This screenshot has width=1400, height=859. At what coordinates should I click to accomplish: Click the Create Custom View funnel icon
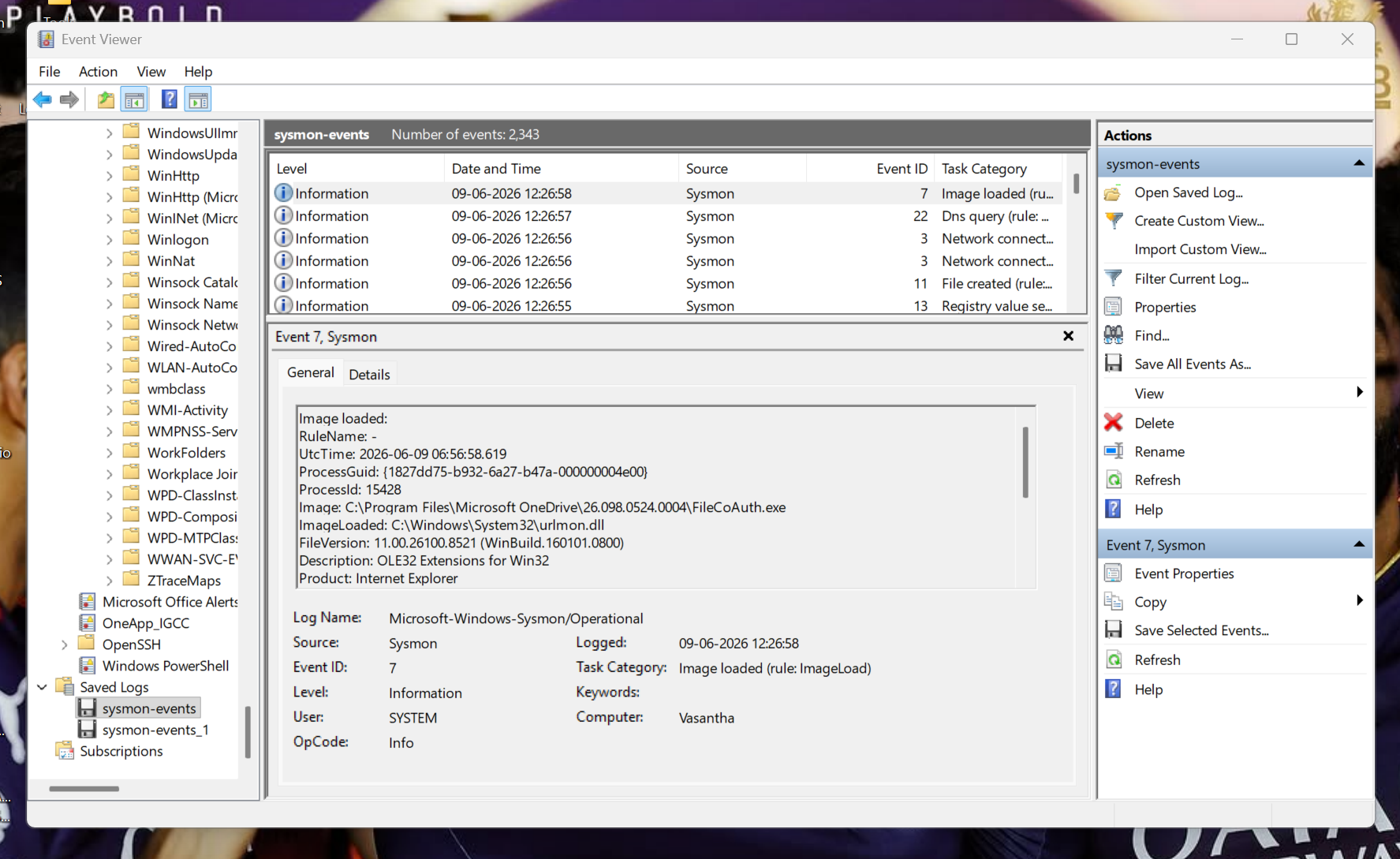click(x=1114, y=221)
